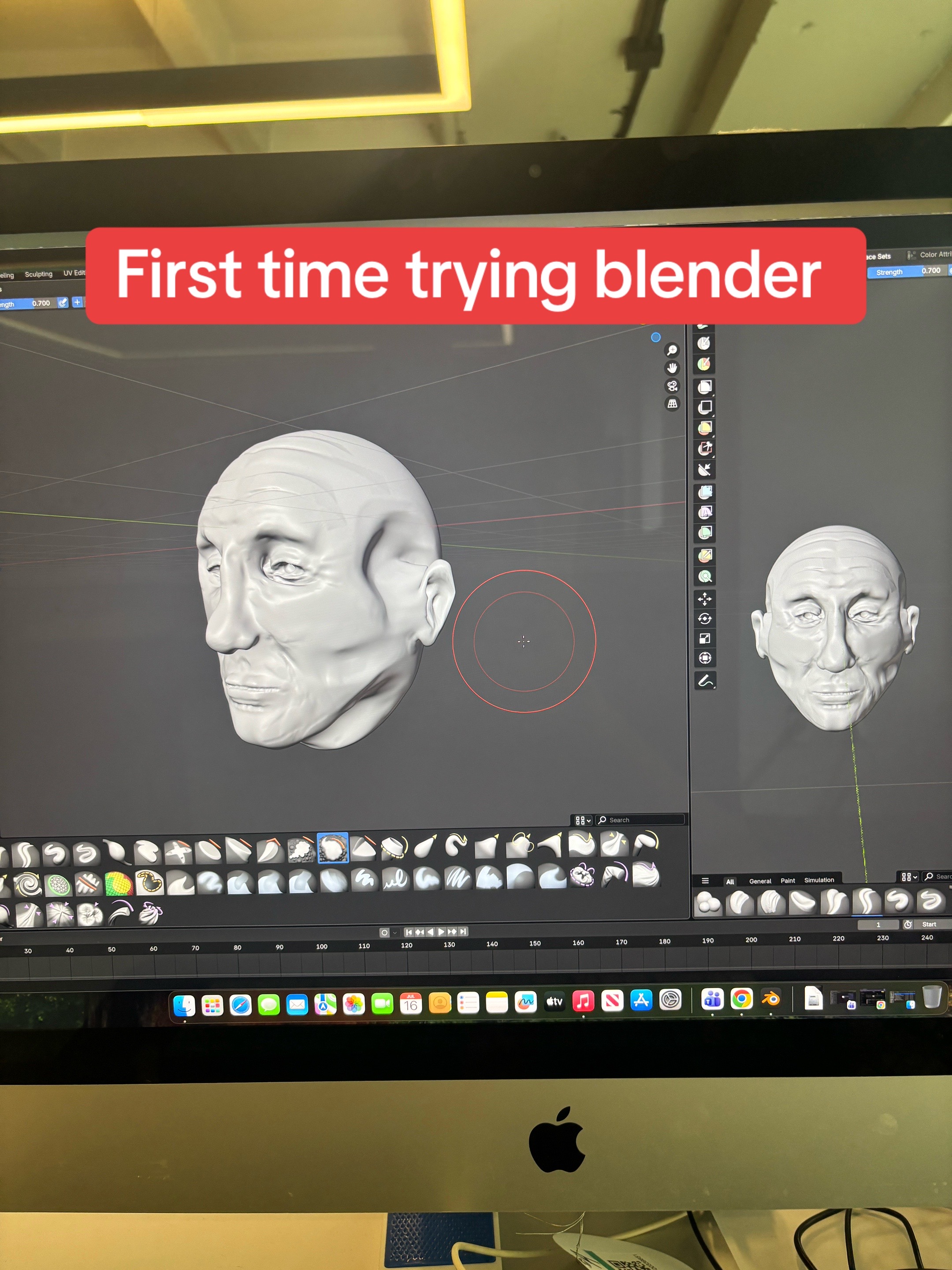The height and width of the screenshot is (1270, 952).
Task: Activate the Move transform tool
Action: 705,599
